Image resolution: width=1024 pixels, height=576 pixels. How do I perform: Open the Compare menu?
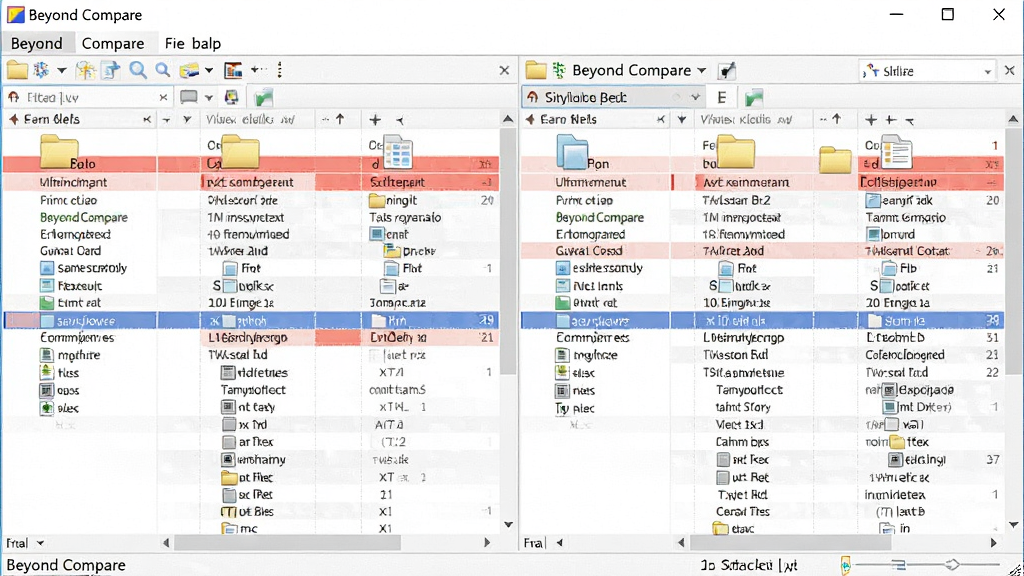click(x=112, y=43)
